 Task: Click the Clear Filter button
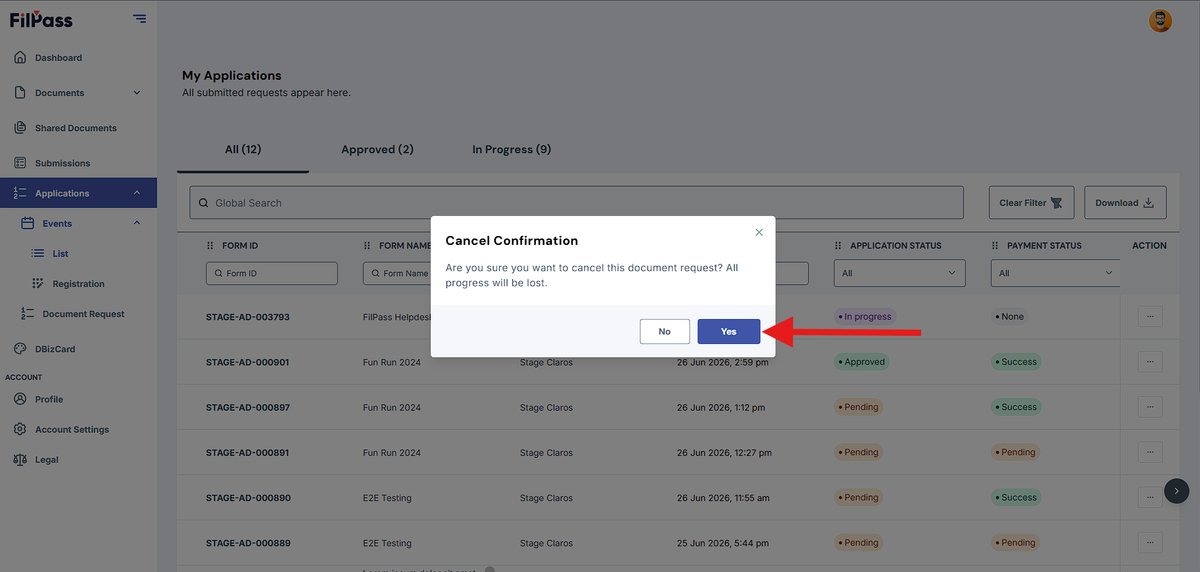1031,203
